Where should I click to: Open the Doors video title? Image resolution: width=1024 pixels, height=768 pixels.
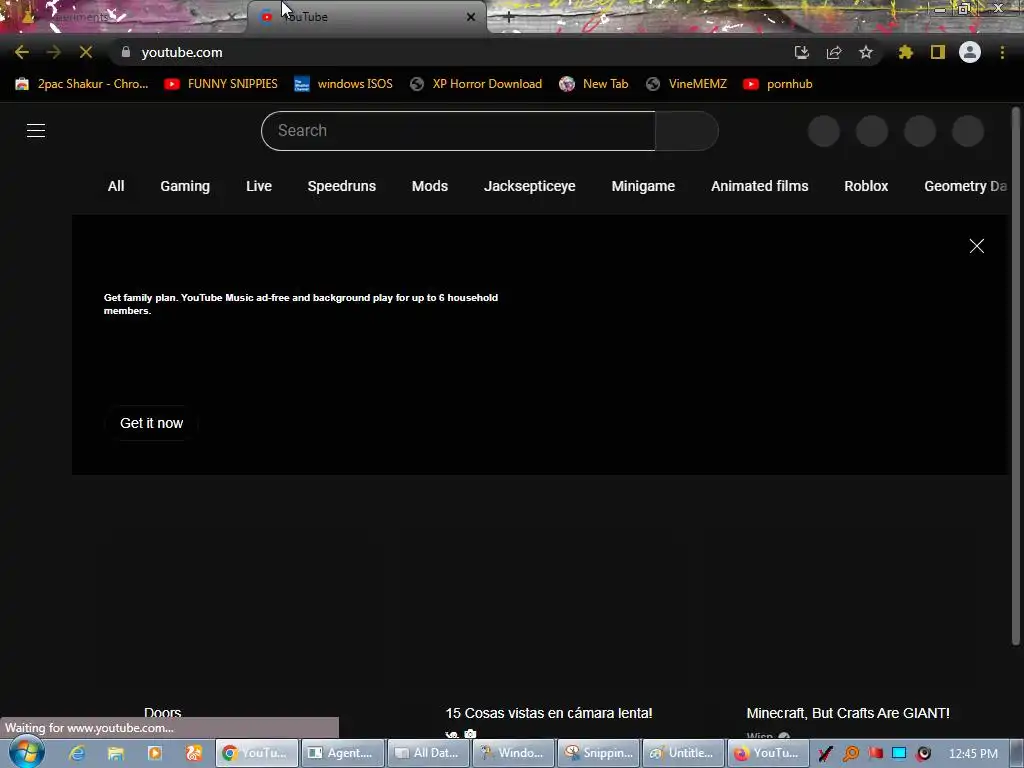[x=163, y=712]
